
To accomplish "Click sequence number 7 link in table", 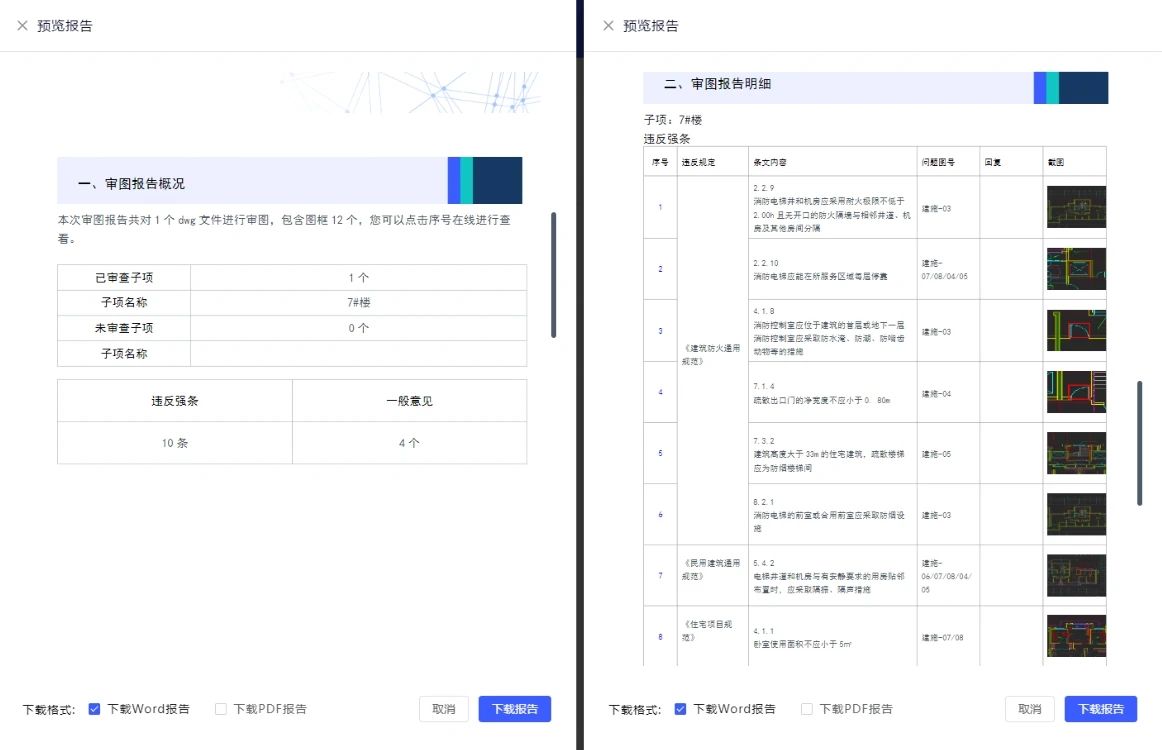I will pos(660,576).
